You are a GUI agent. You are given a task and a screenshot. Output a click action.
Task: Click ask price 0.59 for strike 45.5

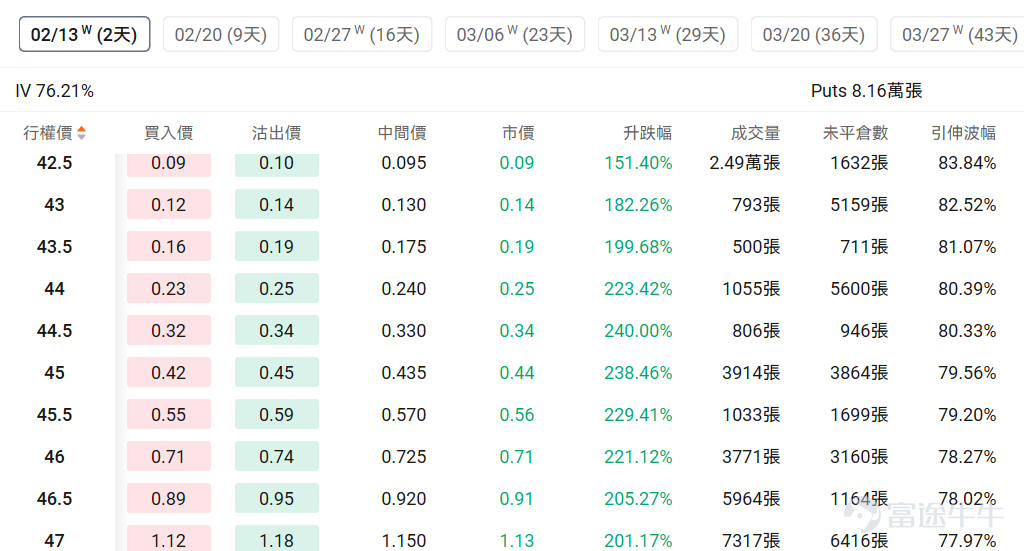[x=277, y=414]
